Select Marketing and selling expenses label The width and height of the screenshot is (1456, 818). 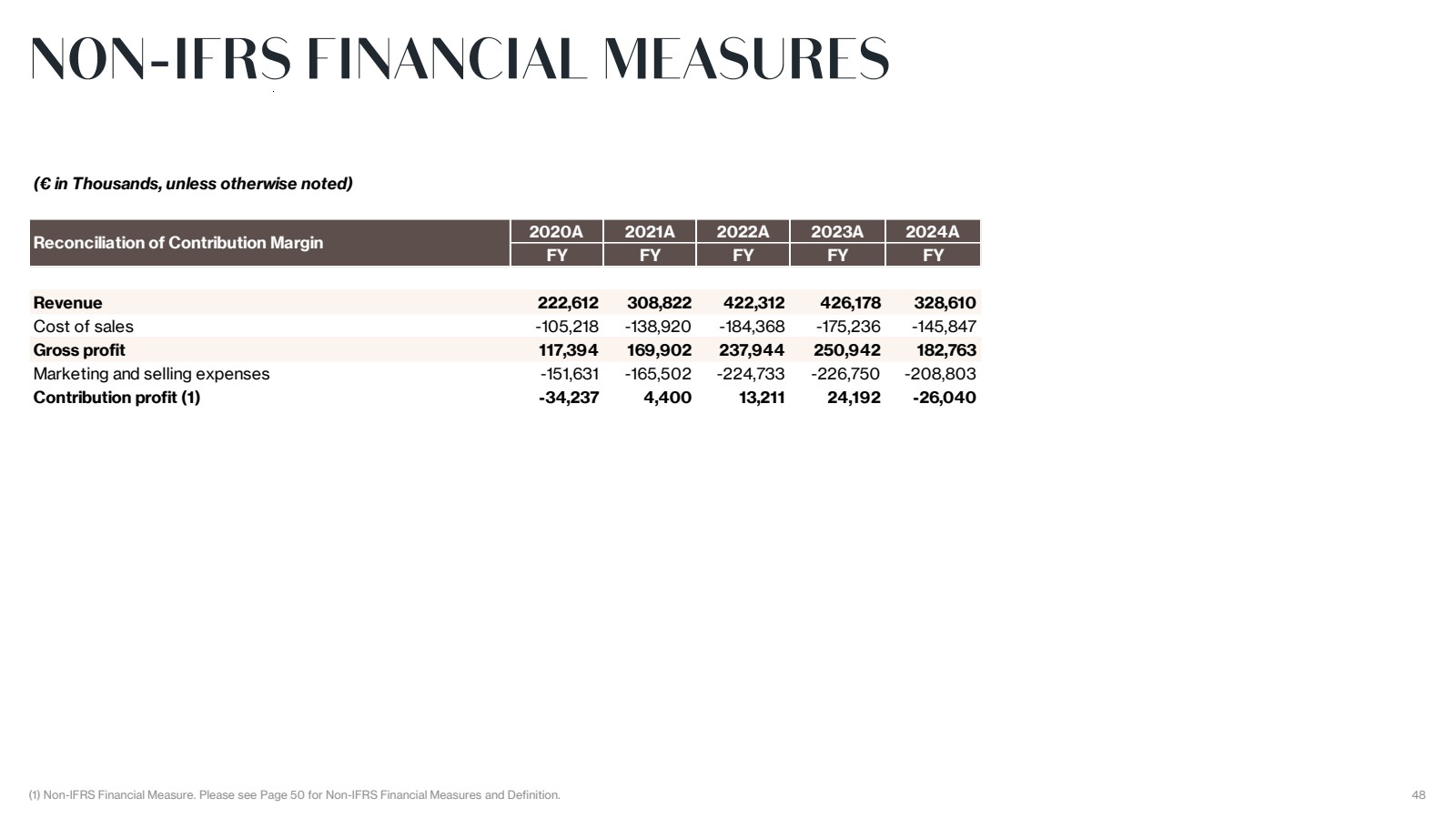(x=152, y=374)
